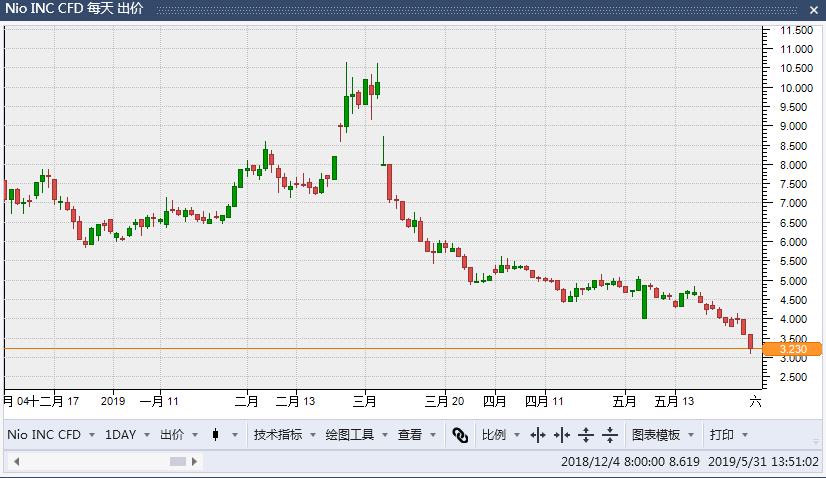Viewport: 826px width, 478px height.
Task: Open the 图表模板 chart template menu
Action: tap(663, 435)
